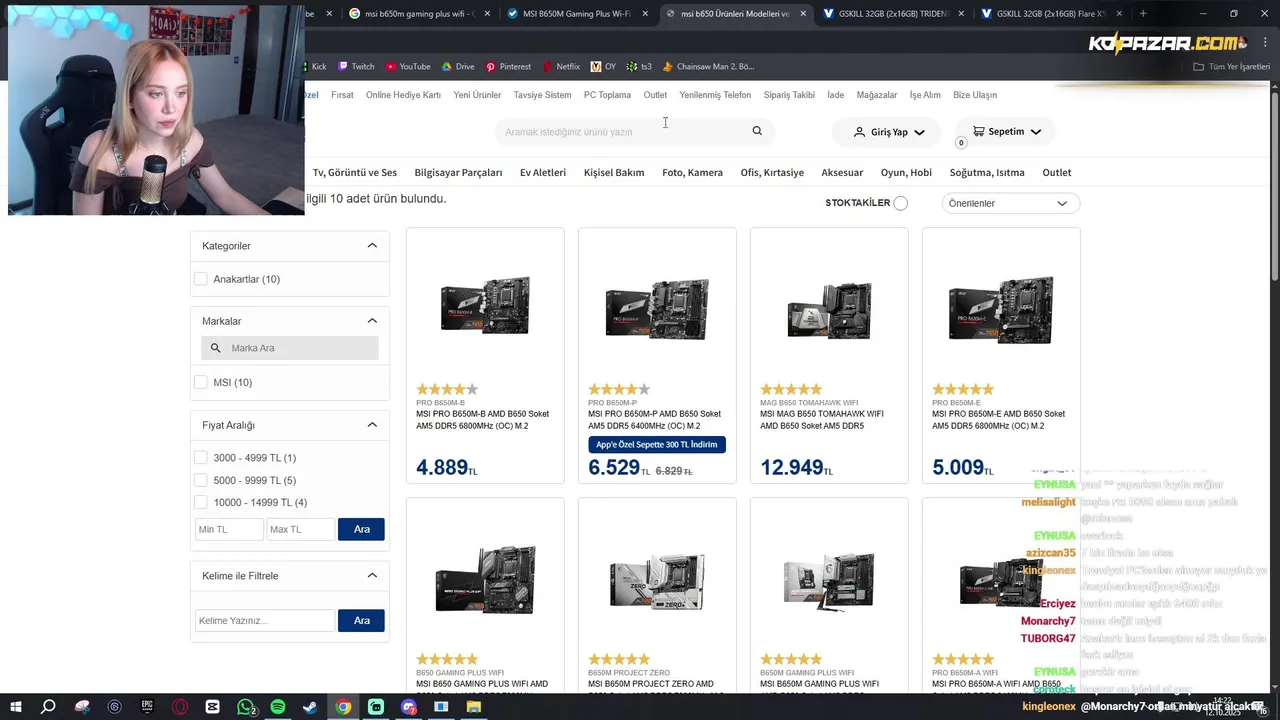Screen dimensions: 1280x720
Task: Collapse the Kategoriler filter section
Action: tap(372, 245)
